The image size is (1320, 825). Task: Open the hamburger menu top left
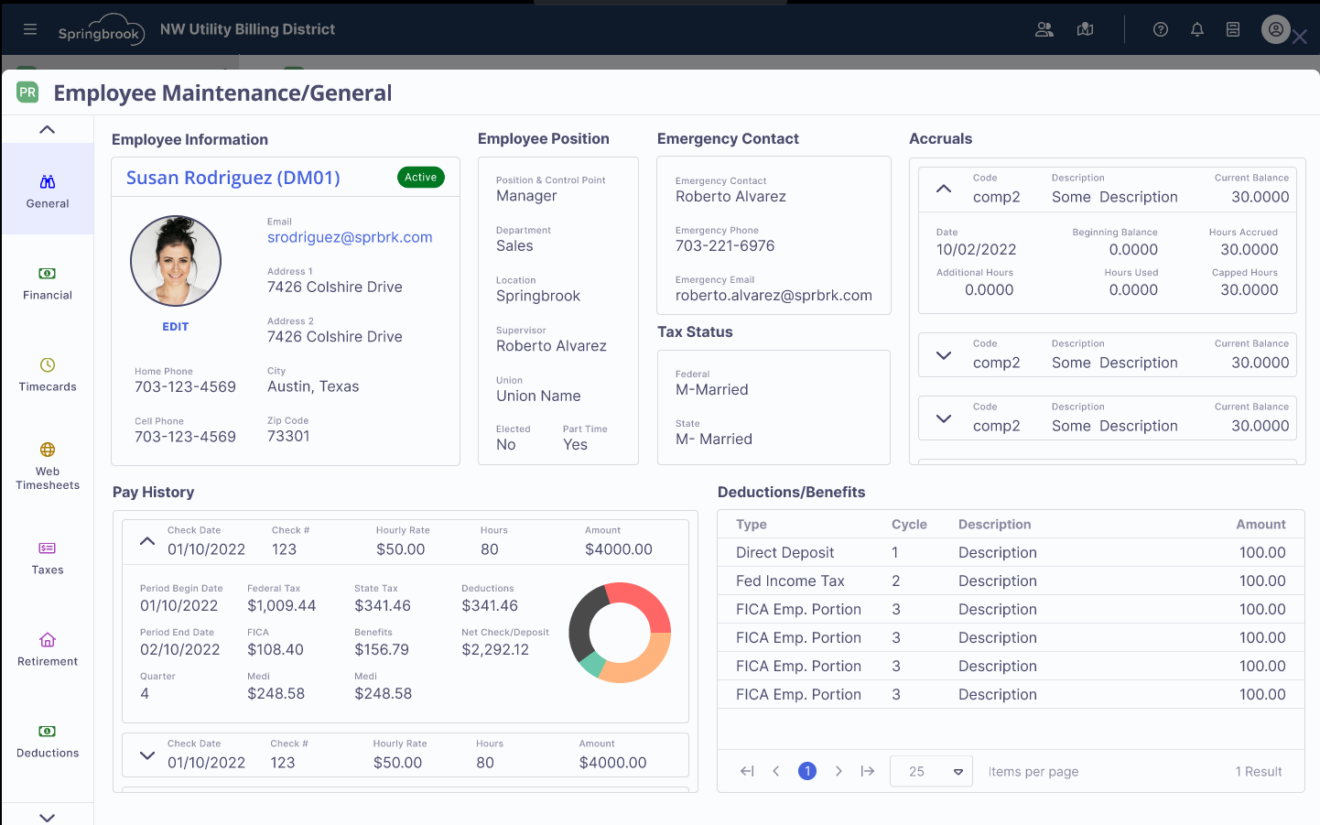click(x=29, y=29)
